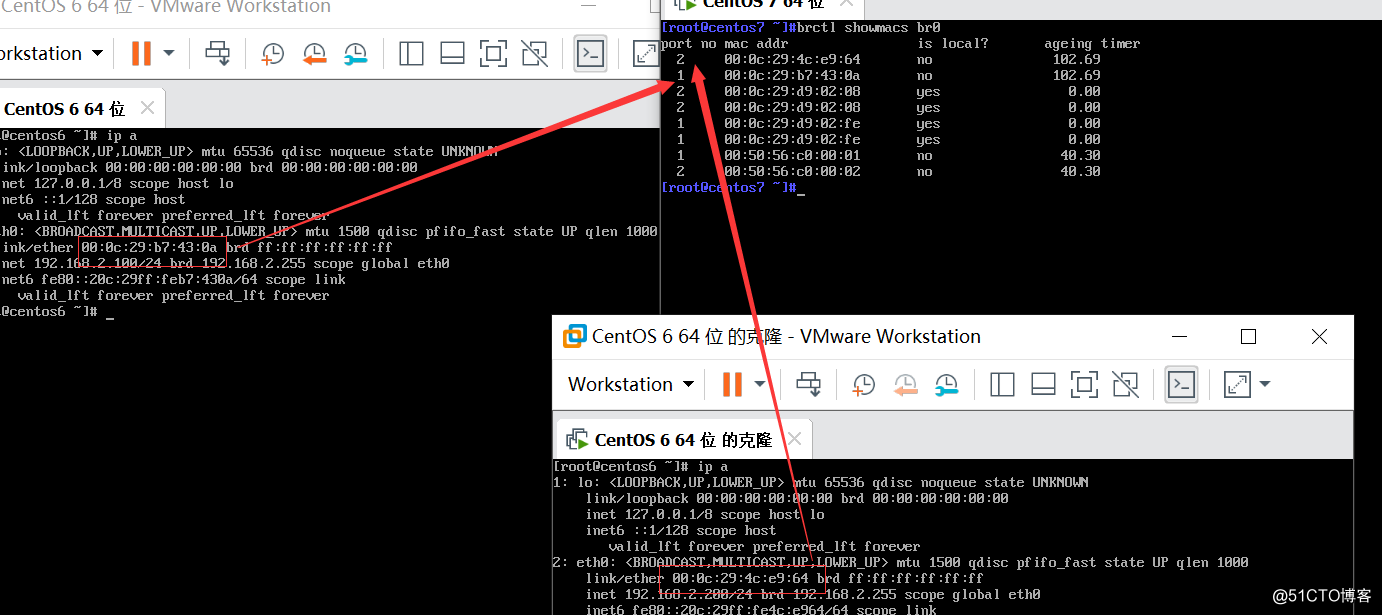Click greyed revert snapshot icon in clone window
Screen dimensions: 1382x615
tap(905, 384)
